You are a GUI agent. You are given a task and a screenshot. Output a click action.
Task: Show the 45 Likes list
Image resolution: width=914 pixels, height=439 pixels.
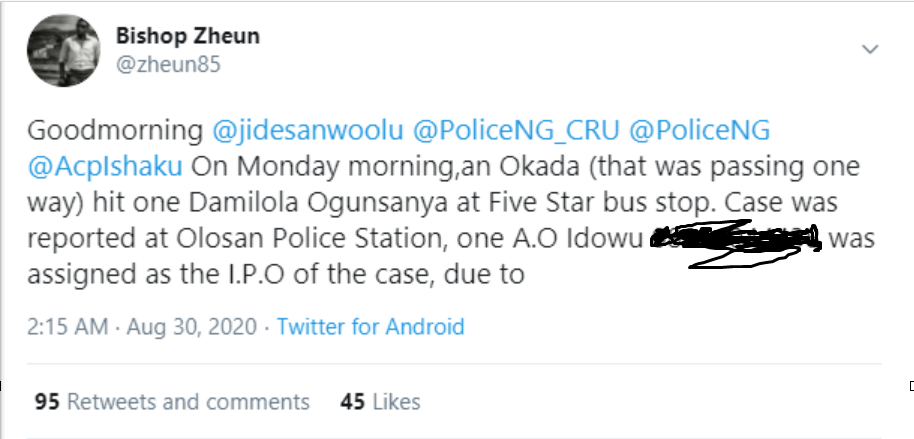click(x=380, y=401)
